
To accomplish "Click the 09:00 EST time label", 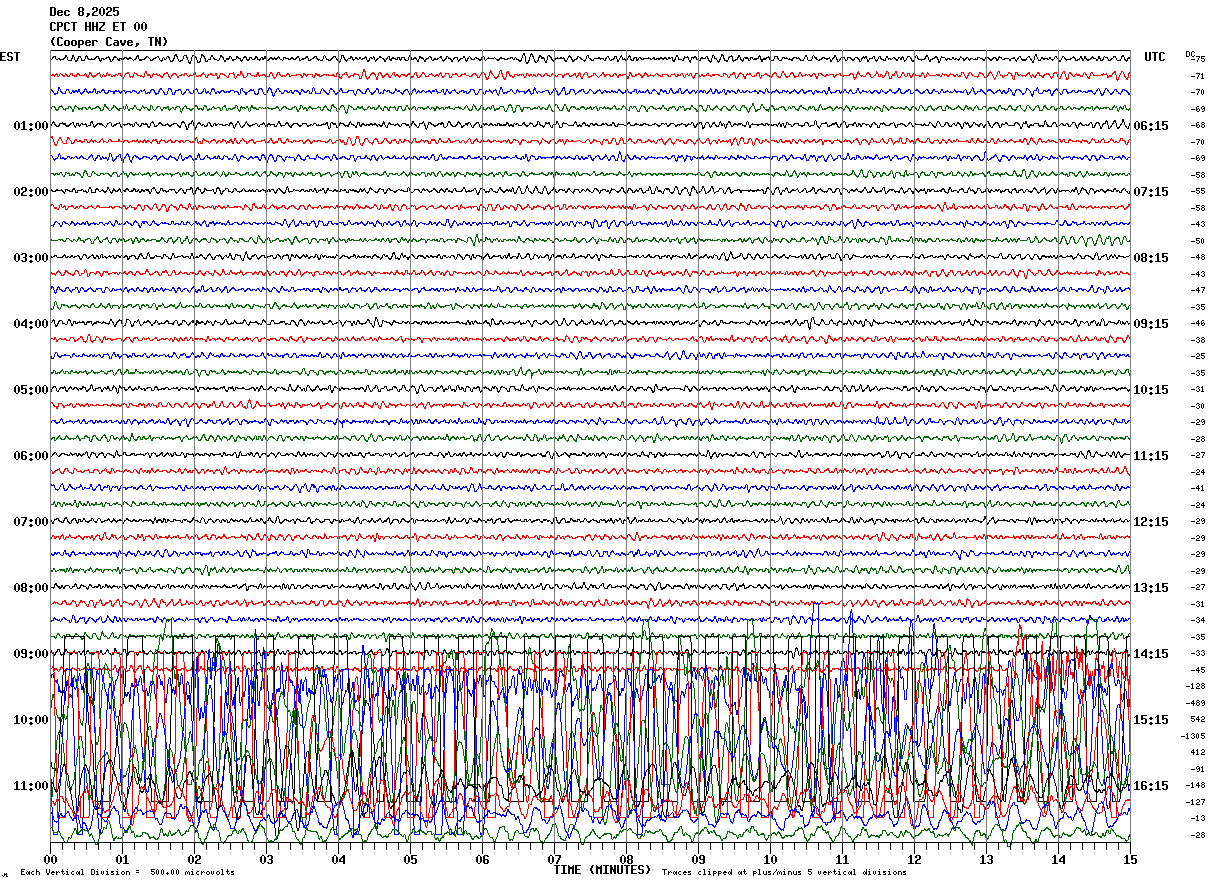I will 31,654.
